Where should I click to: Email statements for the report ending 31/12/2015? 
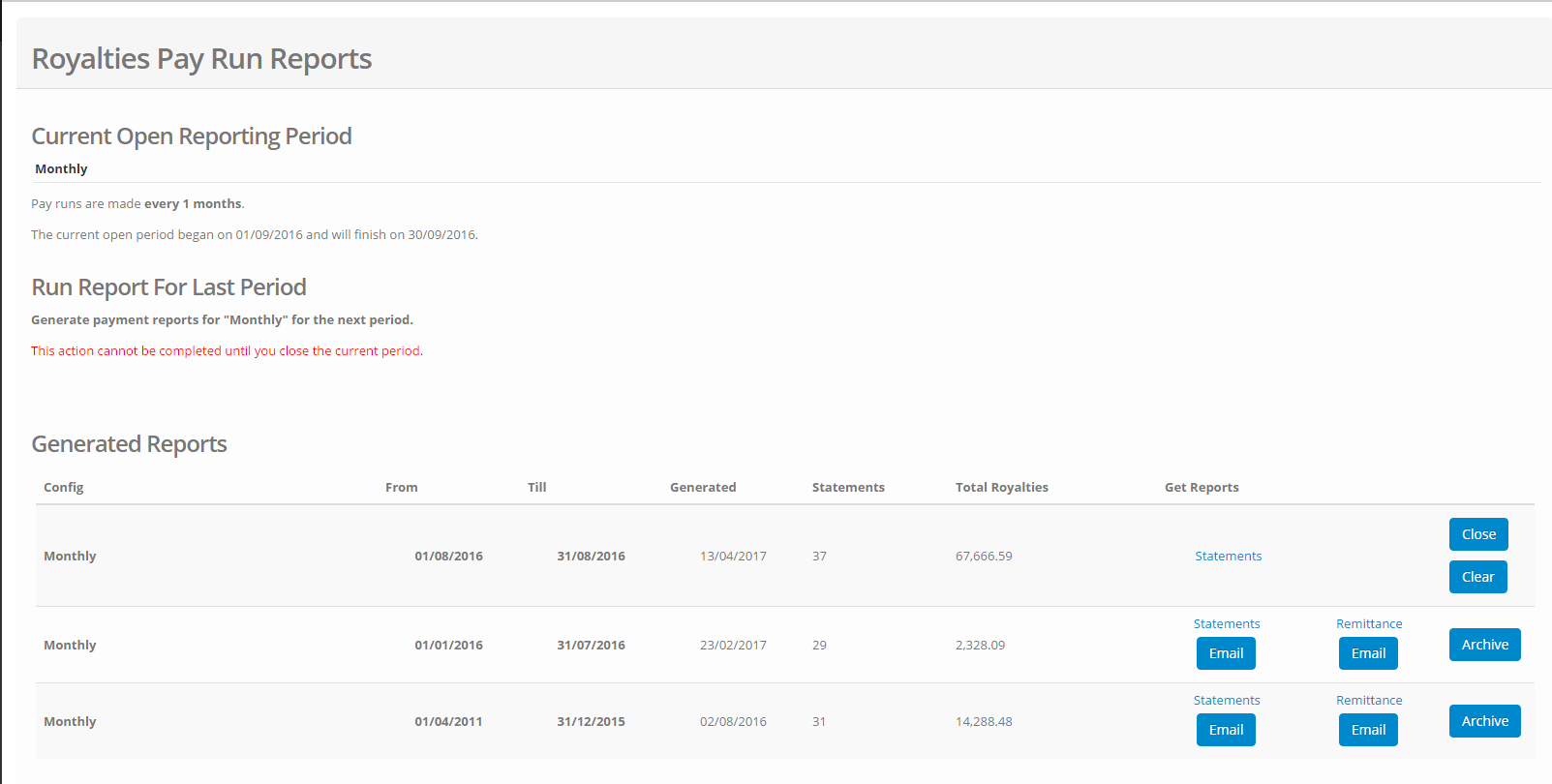(1226, 730)
